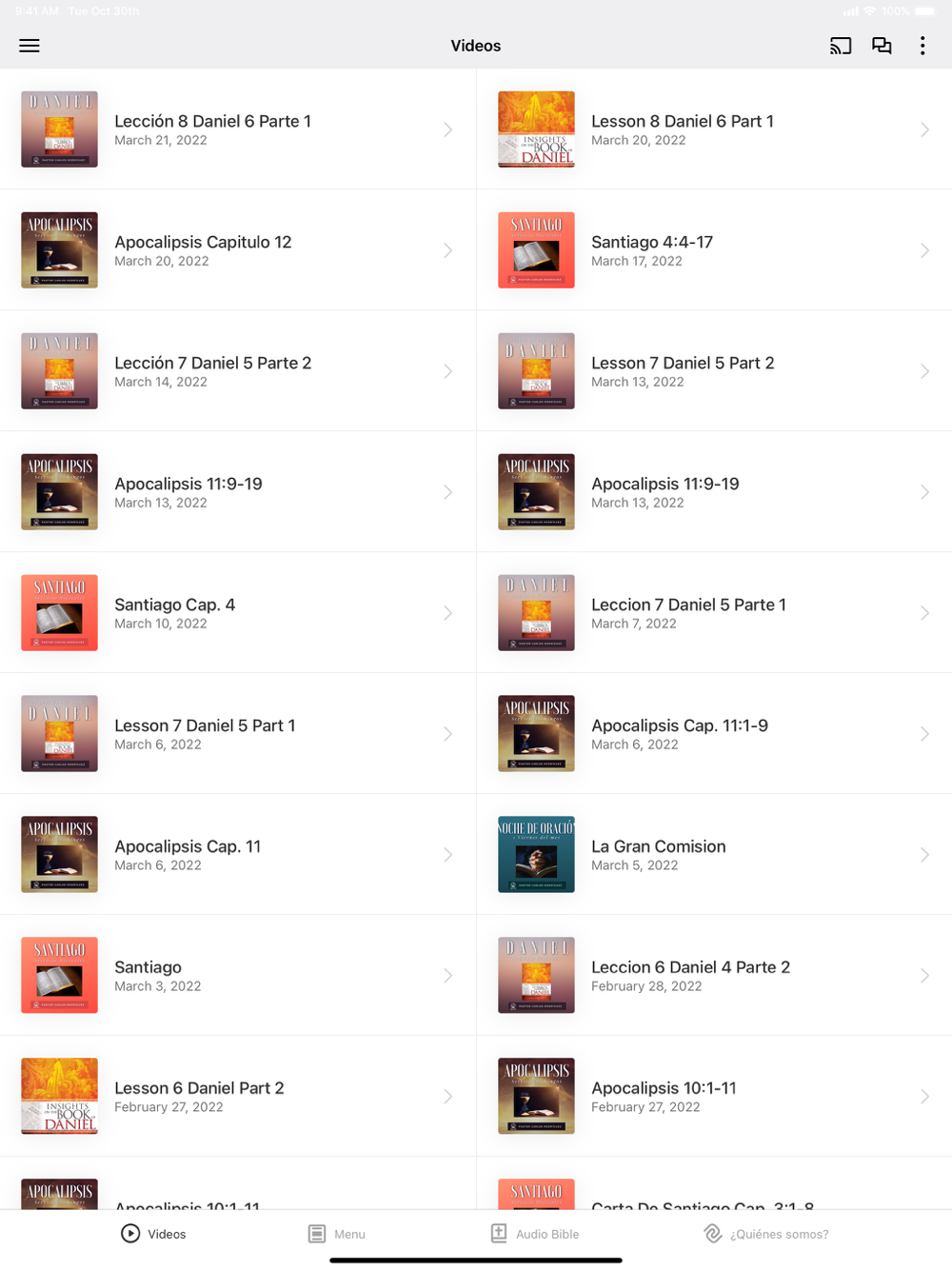Tap the Menu icon in bottom bar

(x=317, y=1234)
